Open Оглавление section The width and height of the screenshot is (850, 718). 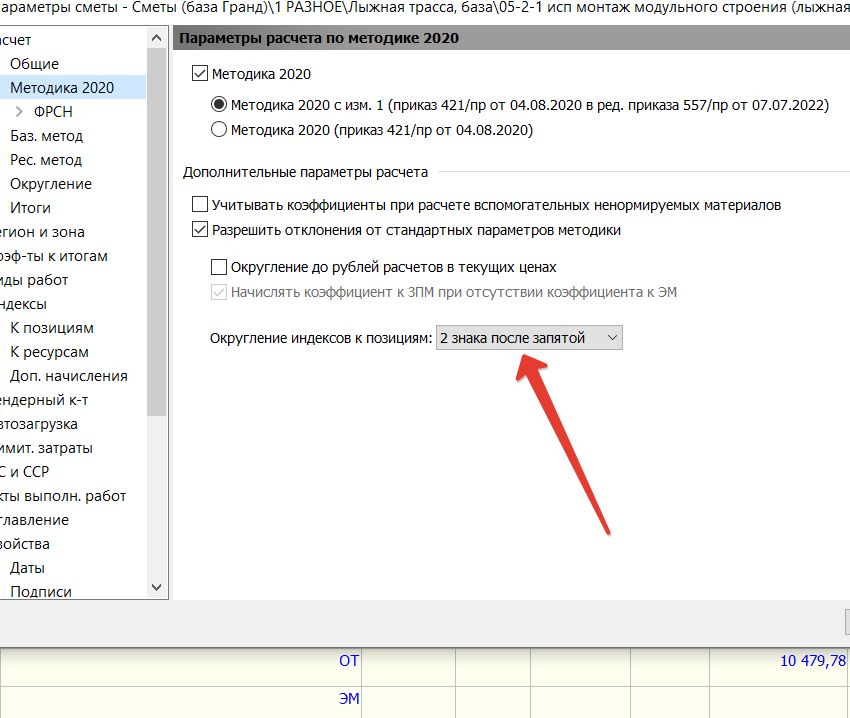(35, 520)
